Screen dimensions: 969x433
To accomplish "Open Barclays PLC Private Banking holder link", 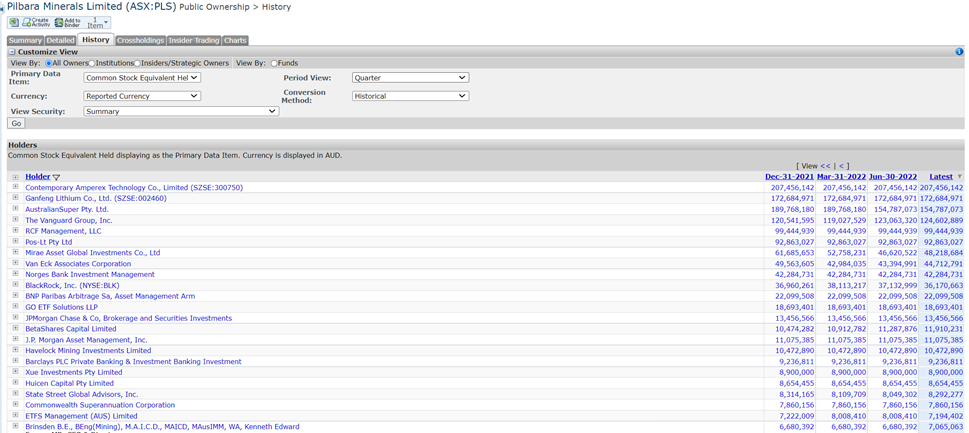I will point(133,361).
